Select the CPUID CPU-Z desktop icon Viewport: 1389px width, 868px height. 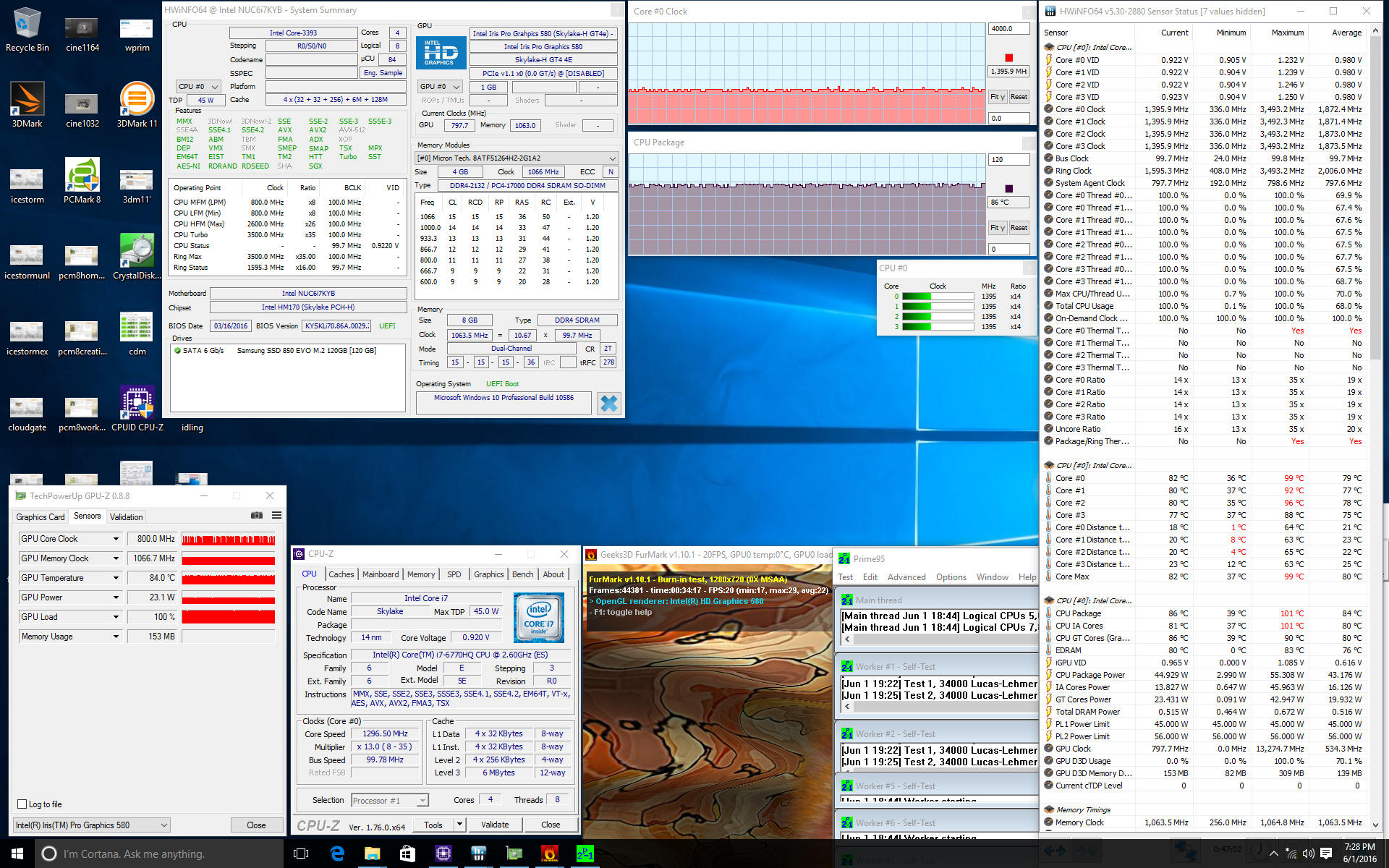point(137,409)
